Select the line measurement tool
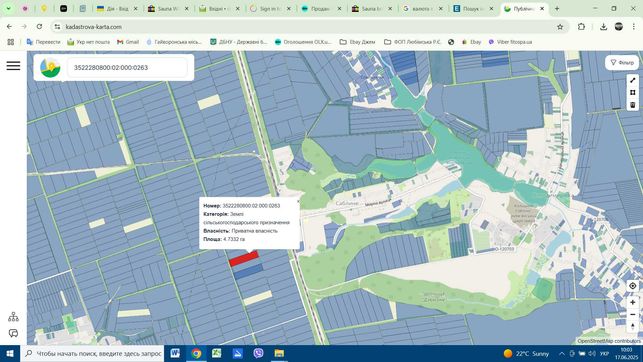The height and width of the screenshot is (362, 643). [633, 80]
